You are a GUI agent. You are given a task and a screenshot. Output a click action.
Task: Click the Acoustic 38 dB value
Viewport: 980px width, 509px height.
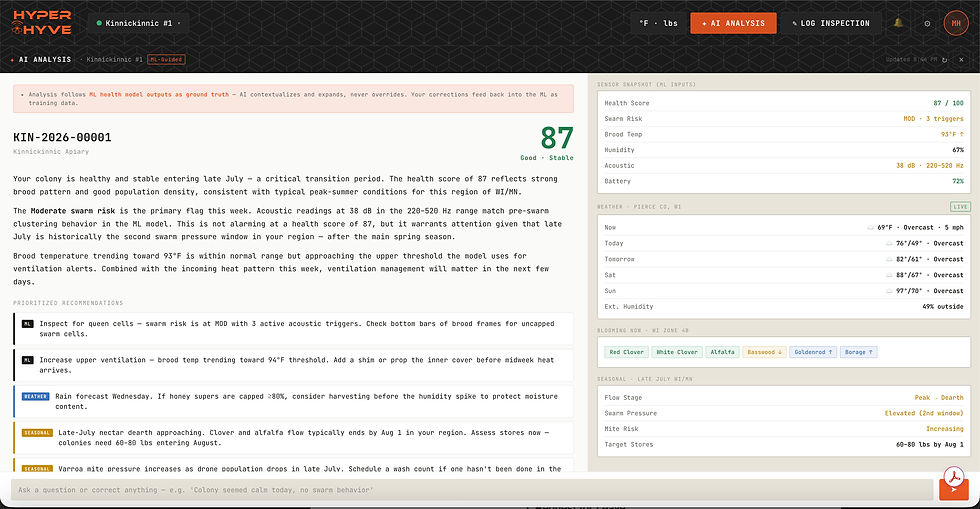click(929, 166)
